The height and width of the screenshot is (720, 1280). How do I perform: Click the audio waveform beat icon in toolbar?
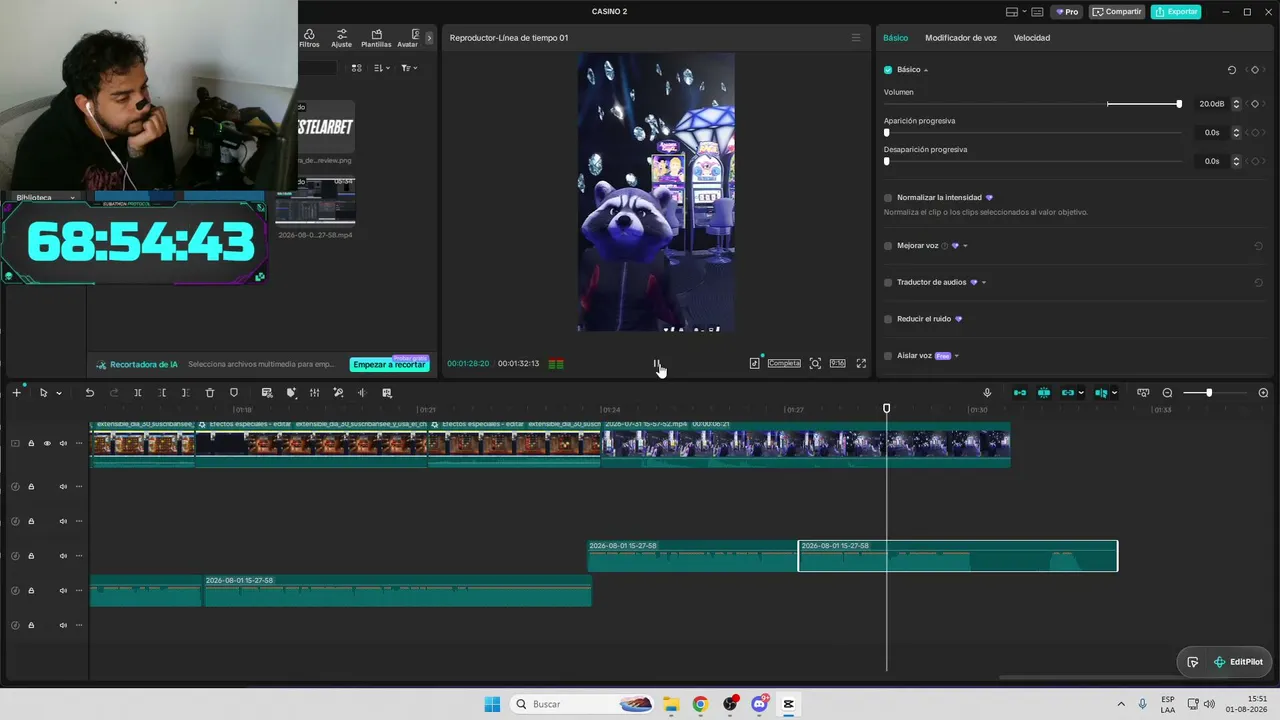362,393
